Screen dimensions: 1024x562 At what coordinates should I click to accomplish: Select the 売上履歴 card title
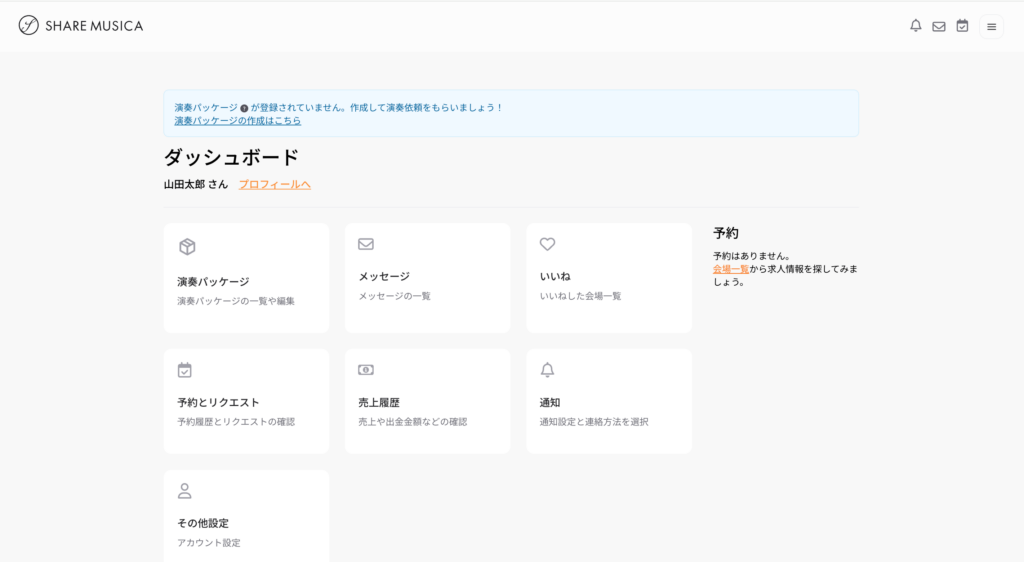pyautogui.click(x=379, y=402)
